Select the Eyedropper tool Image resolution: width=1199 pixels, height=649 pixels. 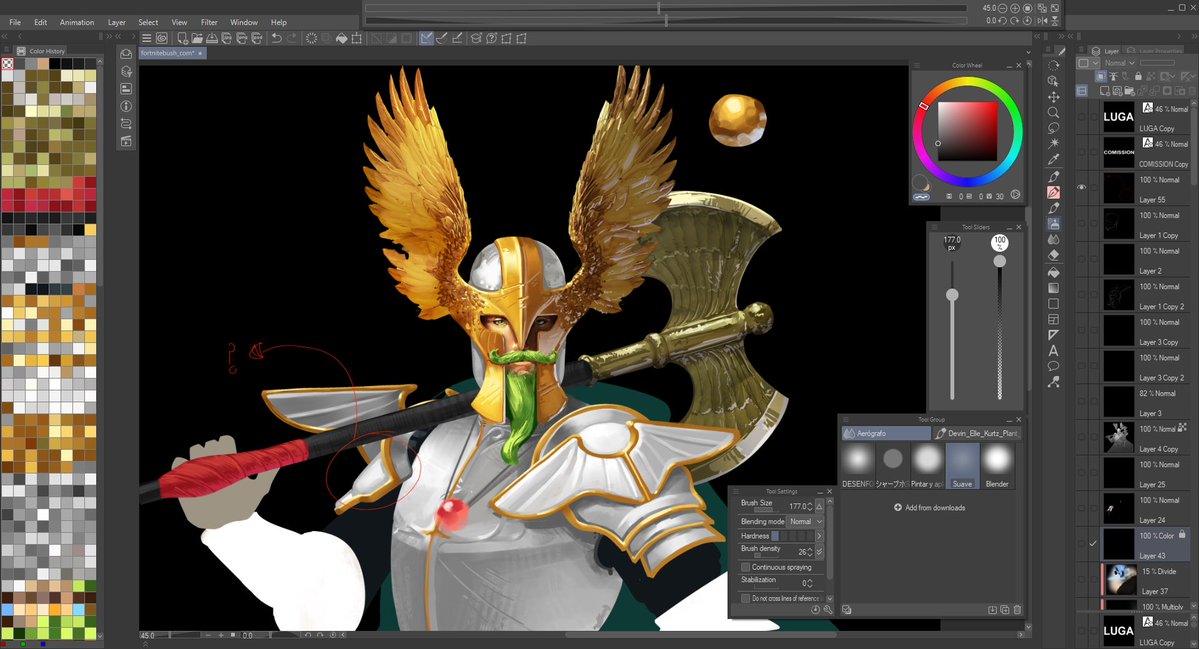point(1053,160)
